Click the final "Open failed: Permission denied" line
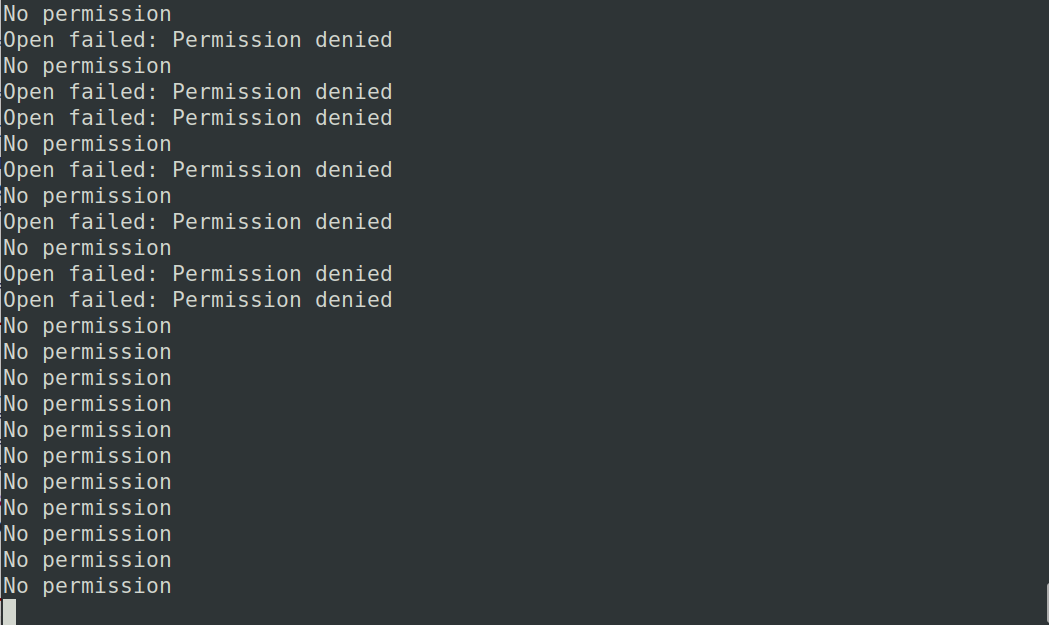The width and height of the screenshot is (1049, 625). 197,300
